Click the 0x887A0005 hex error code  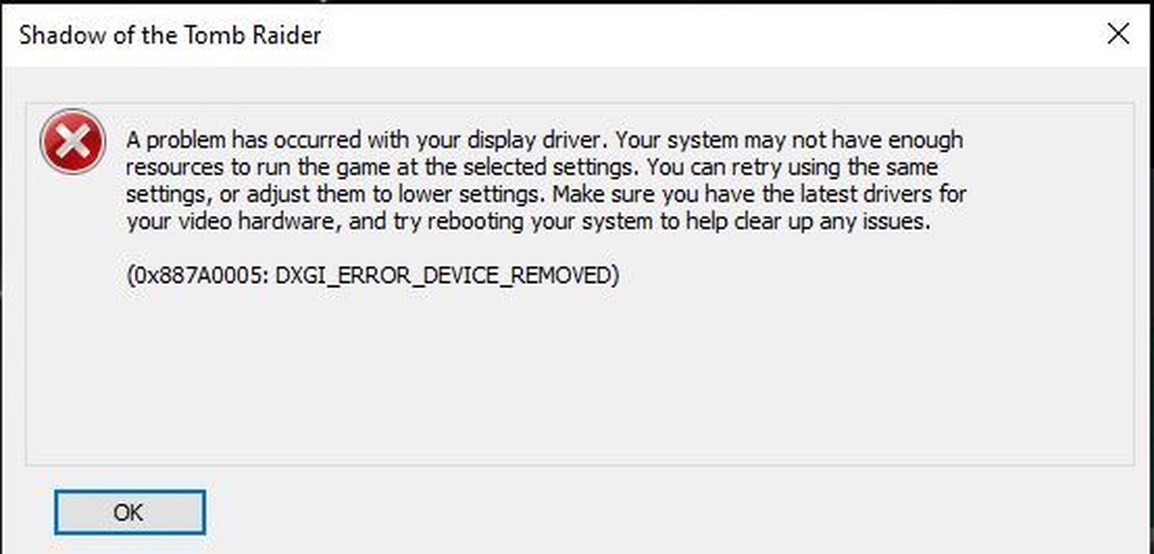pyautogui.click(x=201, y=275)
